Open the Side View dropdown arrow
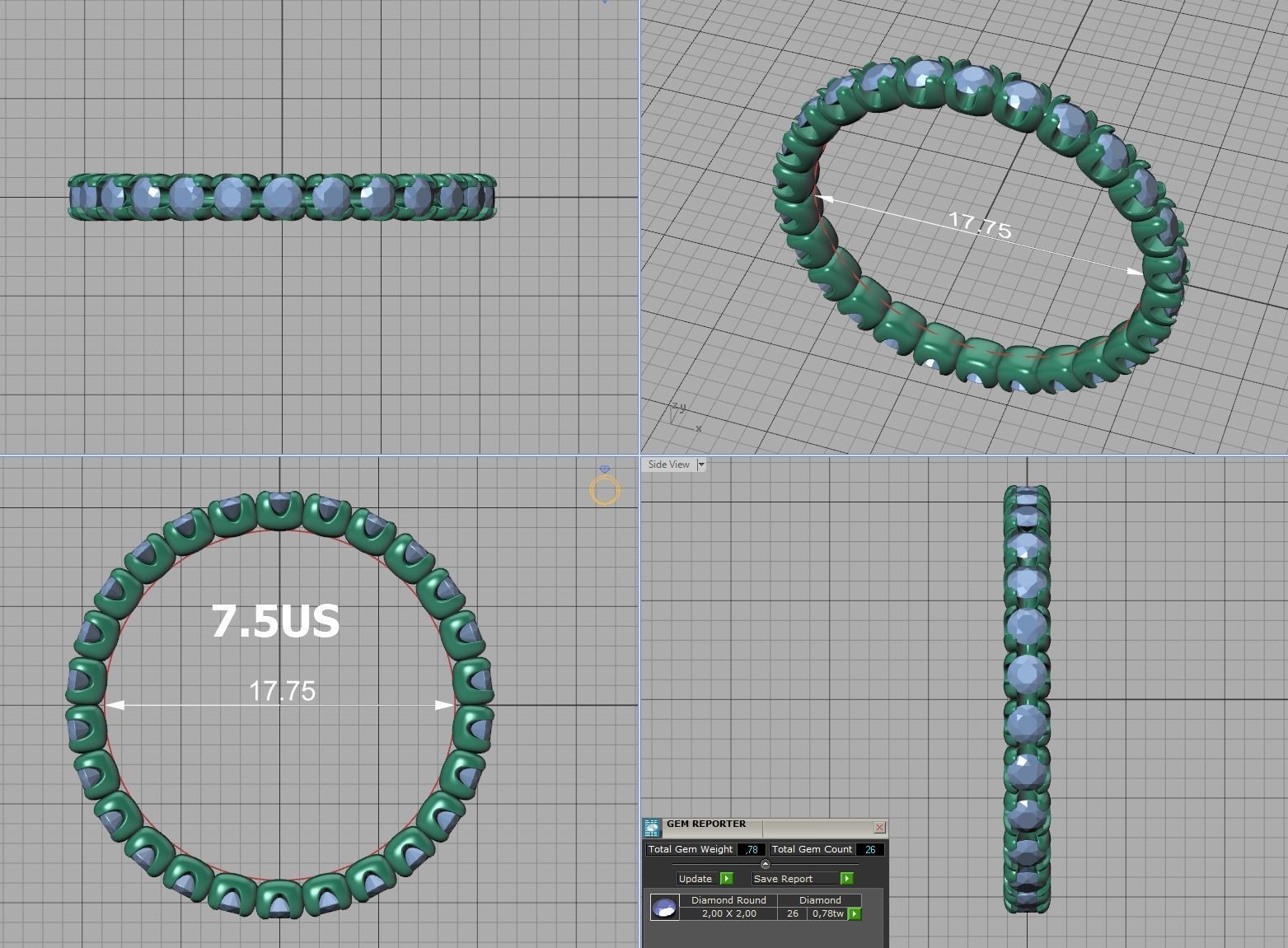This screenshot has height=948, width=1288. [x=701, y=465]
